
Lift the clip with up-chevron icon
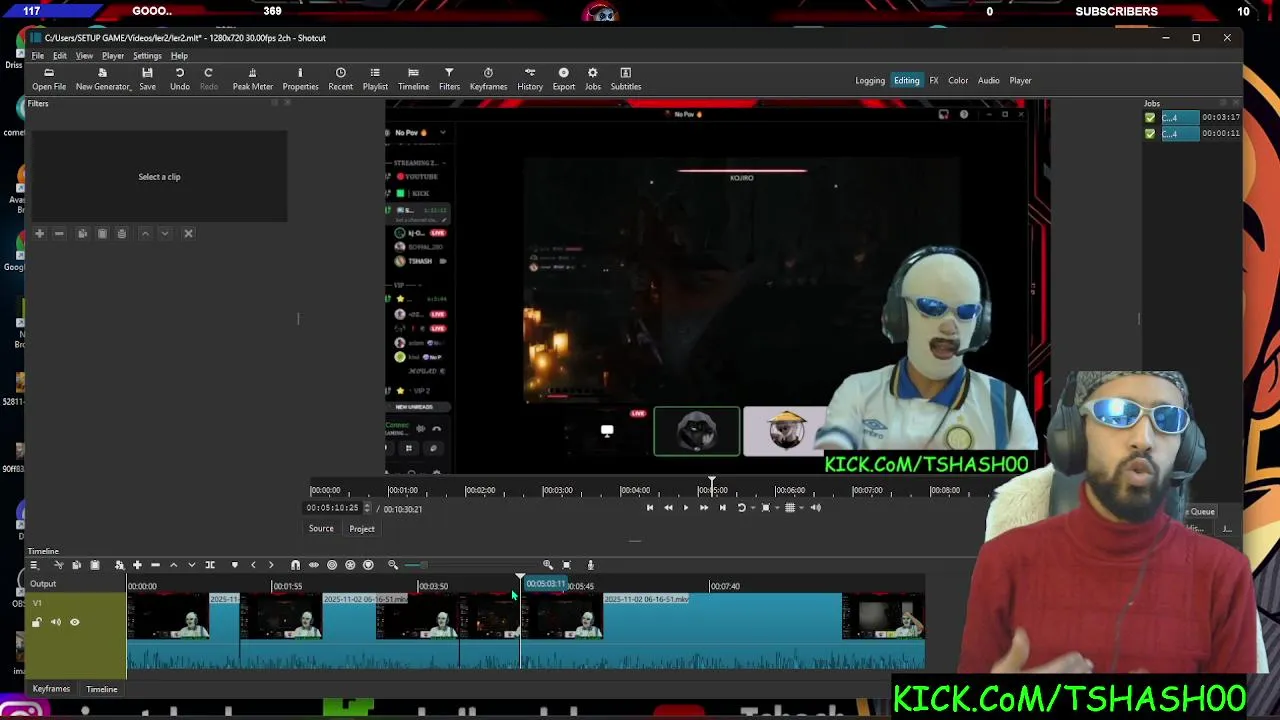tap(173, 565)
